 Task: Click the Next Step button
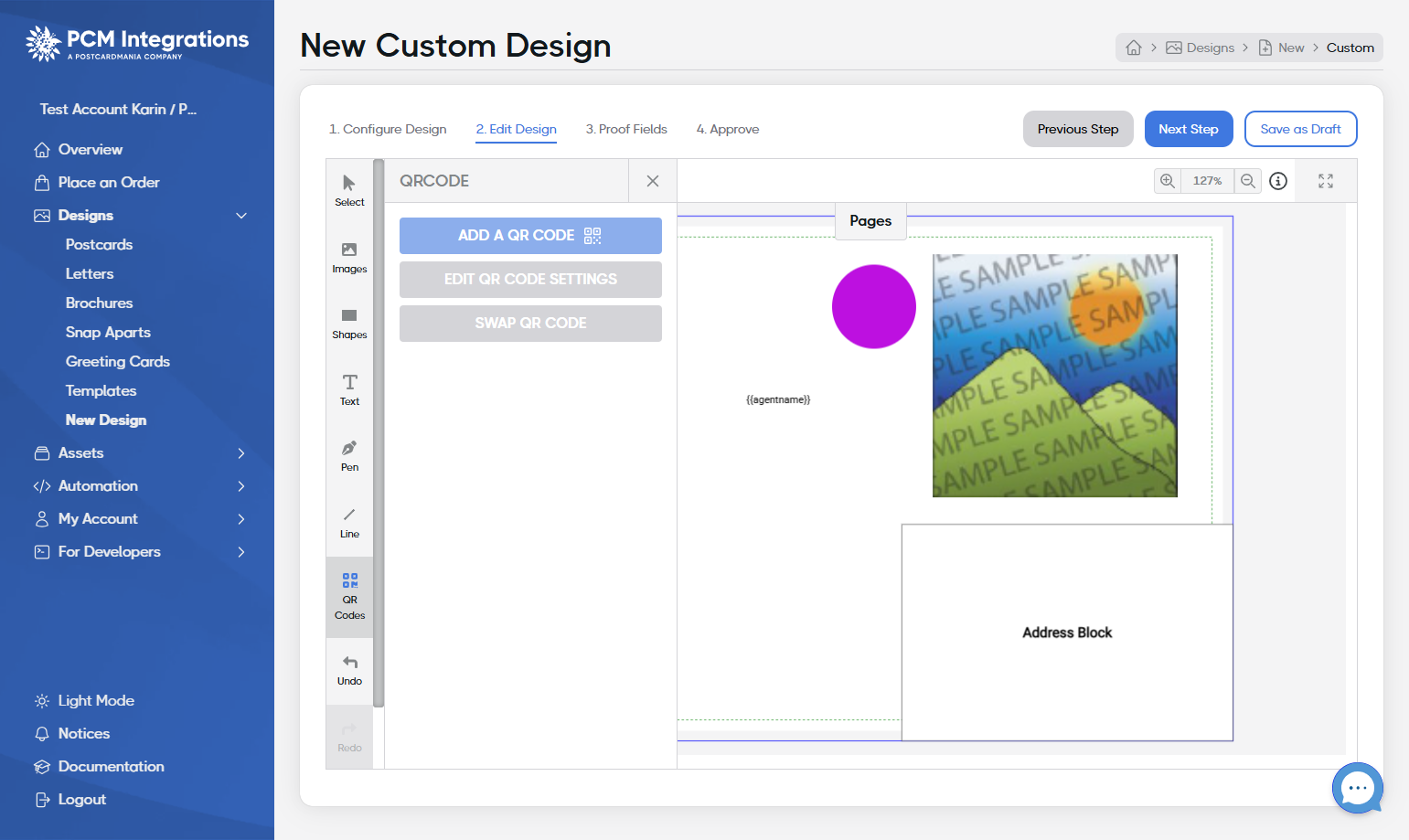(x=1189, y=129)
